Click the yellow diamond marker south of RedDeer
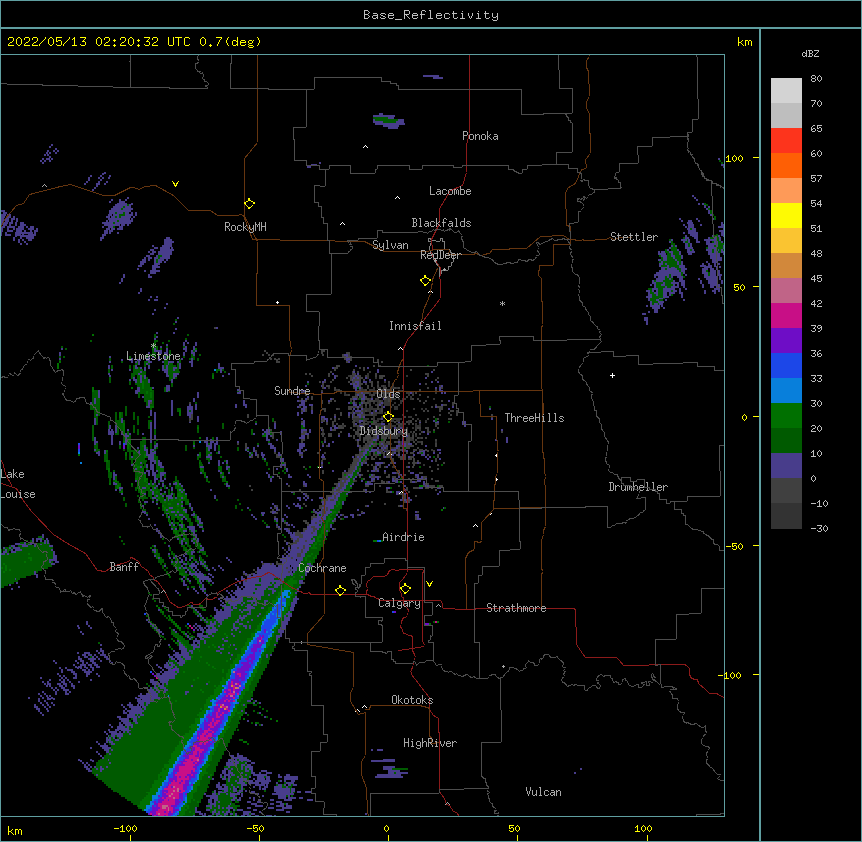 point(425,281)
